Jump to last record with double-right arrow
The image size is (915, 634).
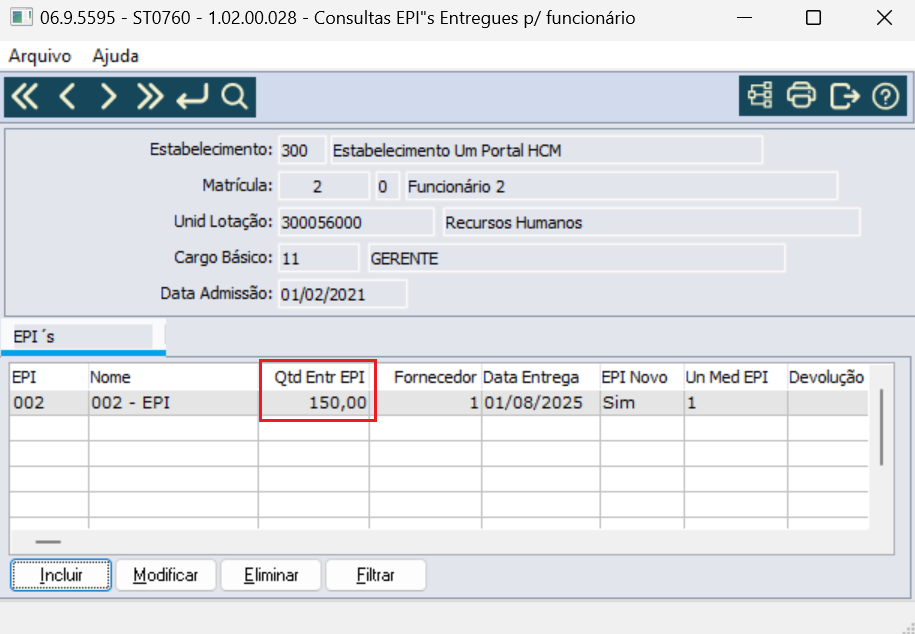point(150,96)
